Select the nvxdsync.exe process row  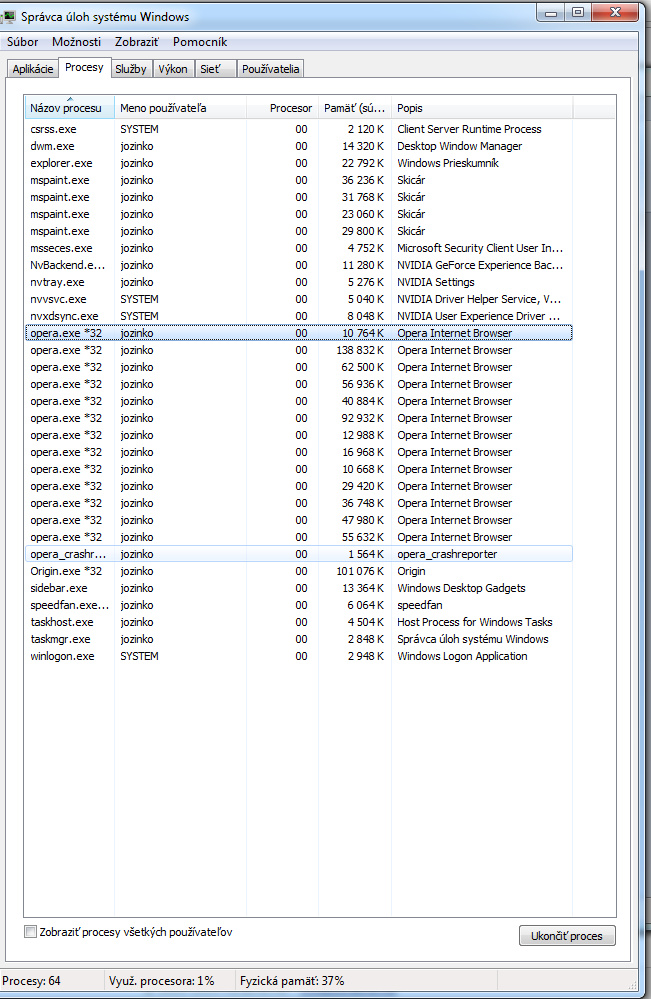click(299, 316)
